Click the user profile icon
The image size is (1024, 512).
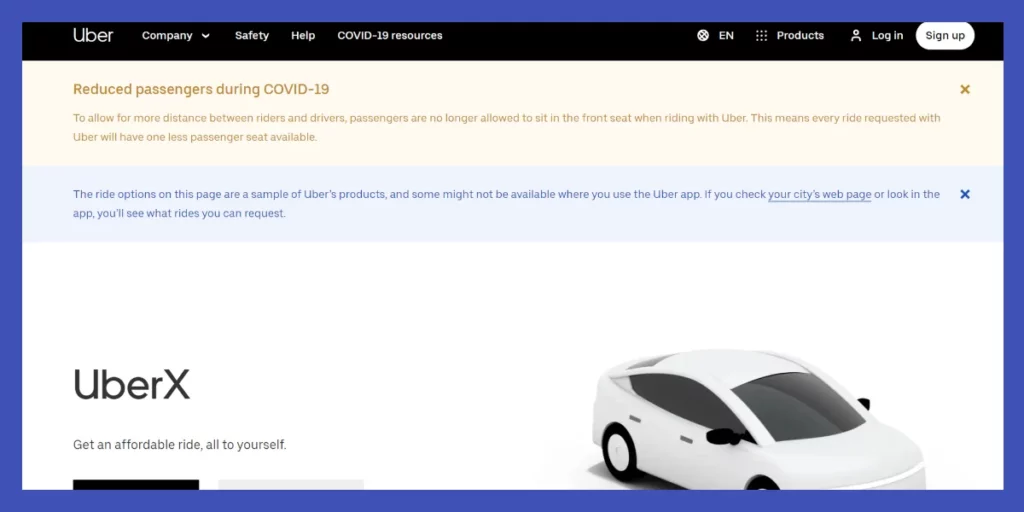pyautogui.click(x=856, y=35)
